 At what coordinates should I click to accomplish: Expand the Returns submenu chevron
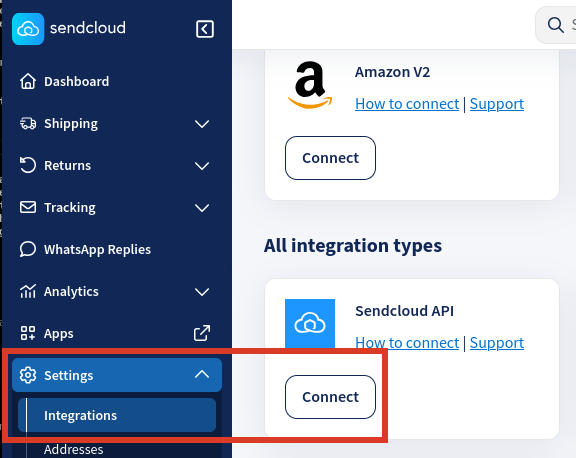(202, 166)
